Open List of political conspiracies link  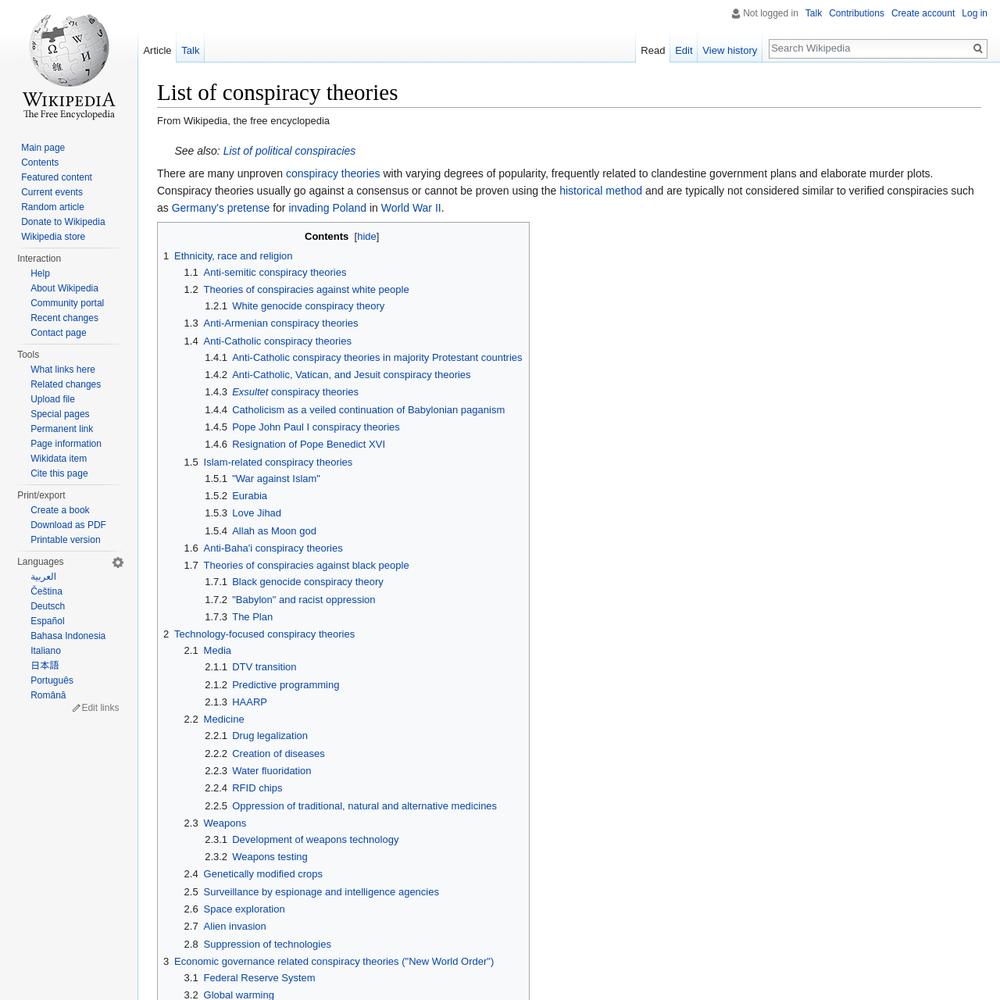289,151
